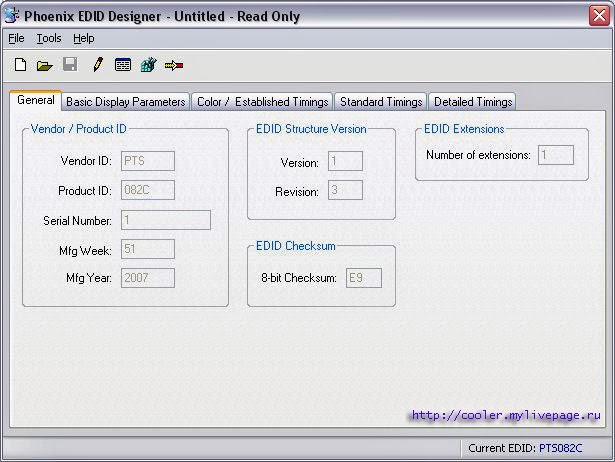Image resolution: width=615 pixels, height=462 pixels.
Task: Switch to Color / Established Timings tab
Action: tap(262, 102)
